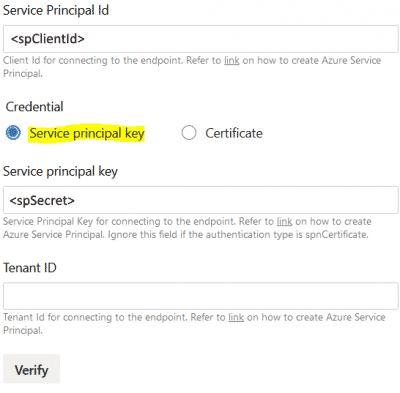Open the link in Service Principal Key help text
The image size is (400, 393).
(284, 221)
